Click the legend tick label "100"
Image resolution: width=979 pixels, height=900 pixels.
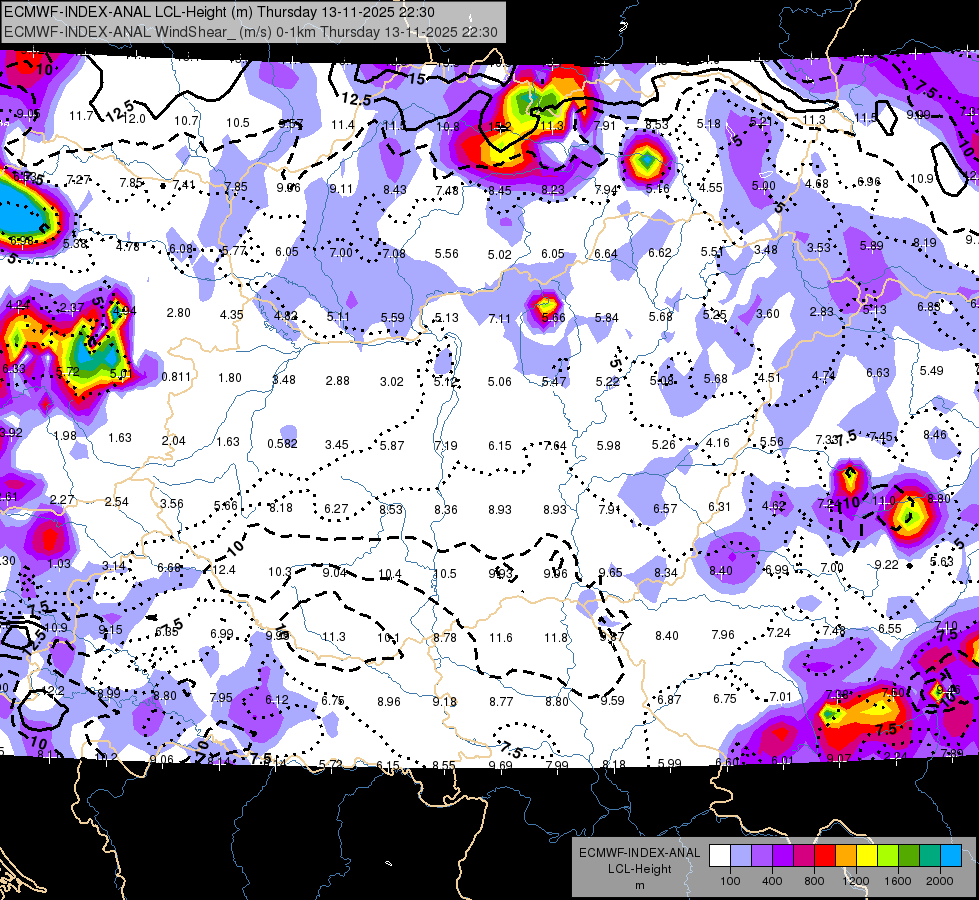click(730, 881)
